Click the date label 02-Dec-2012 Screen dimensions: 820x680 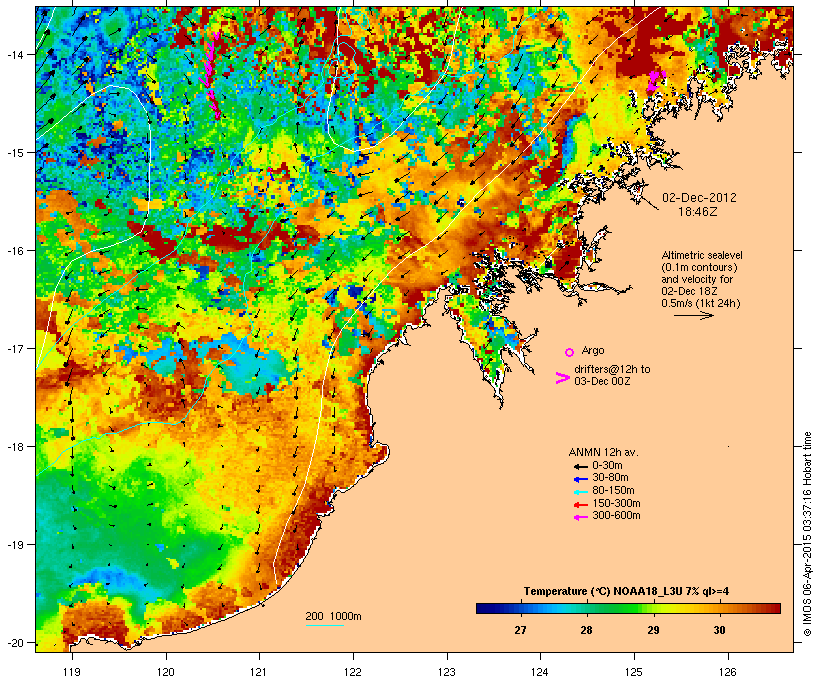pos(699,198)
